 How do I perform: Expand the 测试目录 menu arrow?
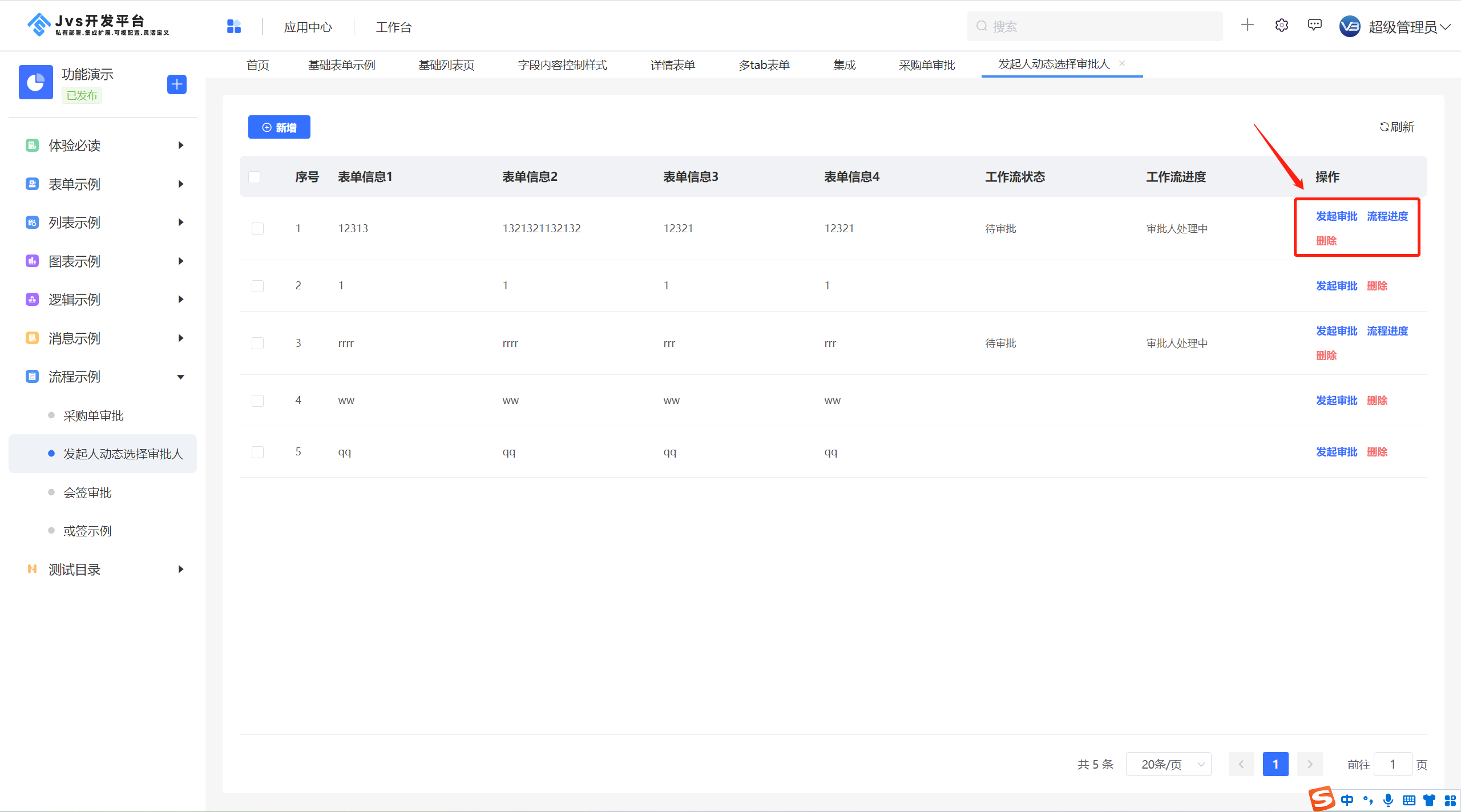pos(181,569)
